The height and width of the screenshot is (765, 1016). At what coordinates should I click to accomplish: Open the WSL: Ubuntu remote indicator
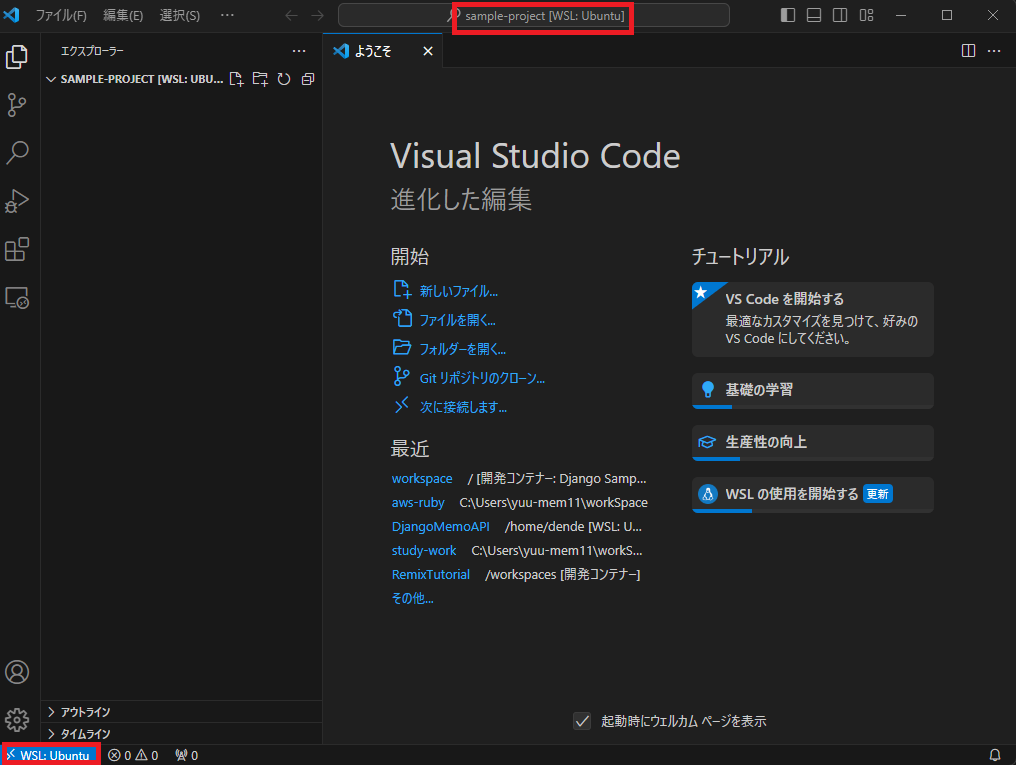click(50, 755)
